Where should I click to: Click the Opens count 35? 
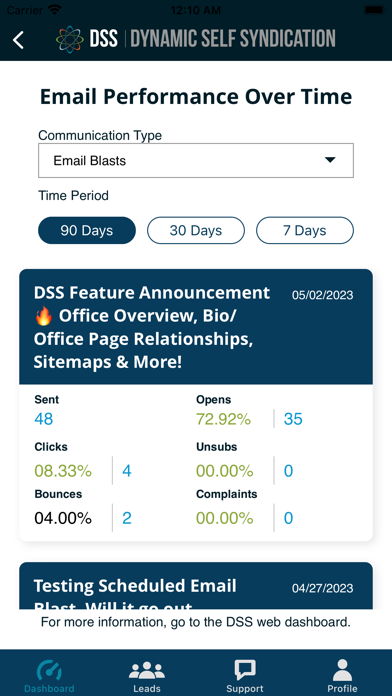[x=293, y=419]
